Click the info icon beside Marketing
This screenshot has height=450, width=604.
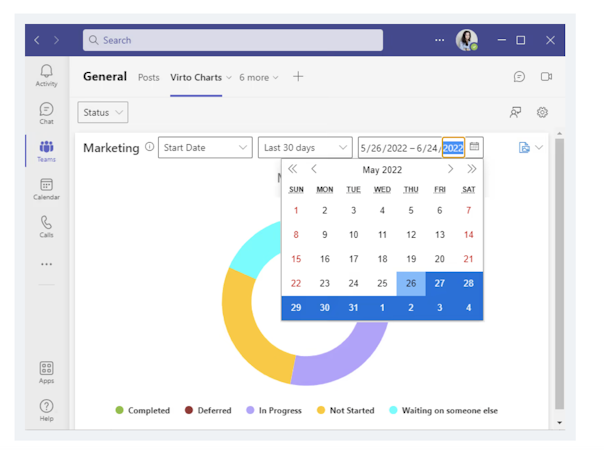tap(149, 147)
